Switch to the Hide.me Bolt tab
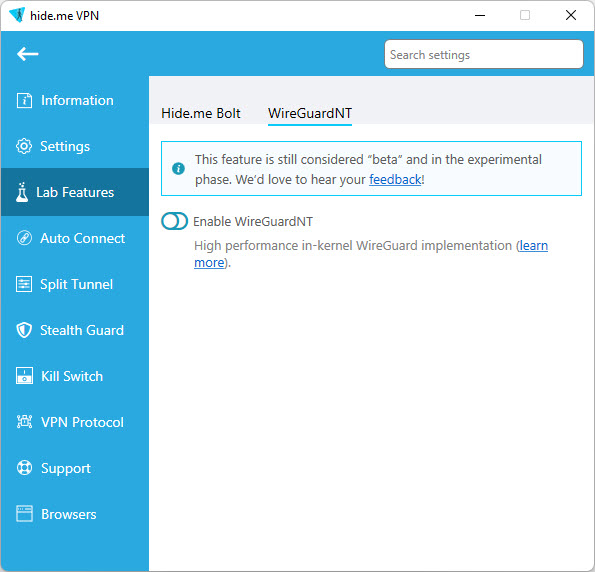Image resolution: width=595 pixels, height=572 pixels. pos(201,113)
